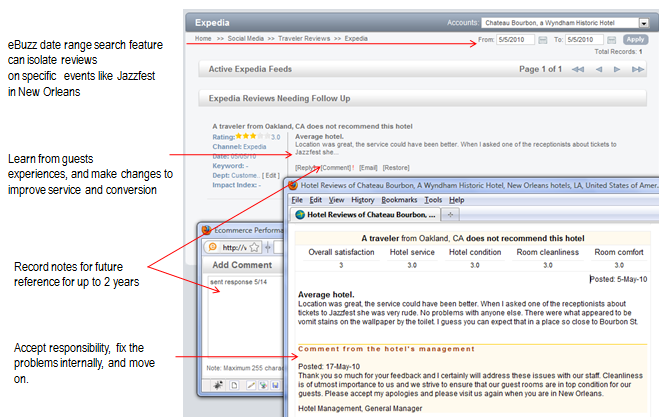
Task: Expand Expedia Reviews Needing Follow Up panel
Action: [x=422, y=98]
